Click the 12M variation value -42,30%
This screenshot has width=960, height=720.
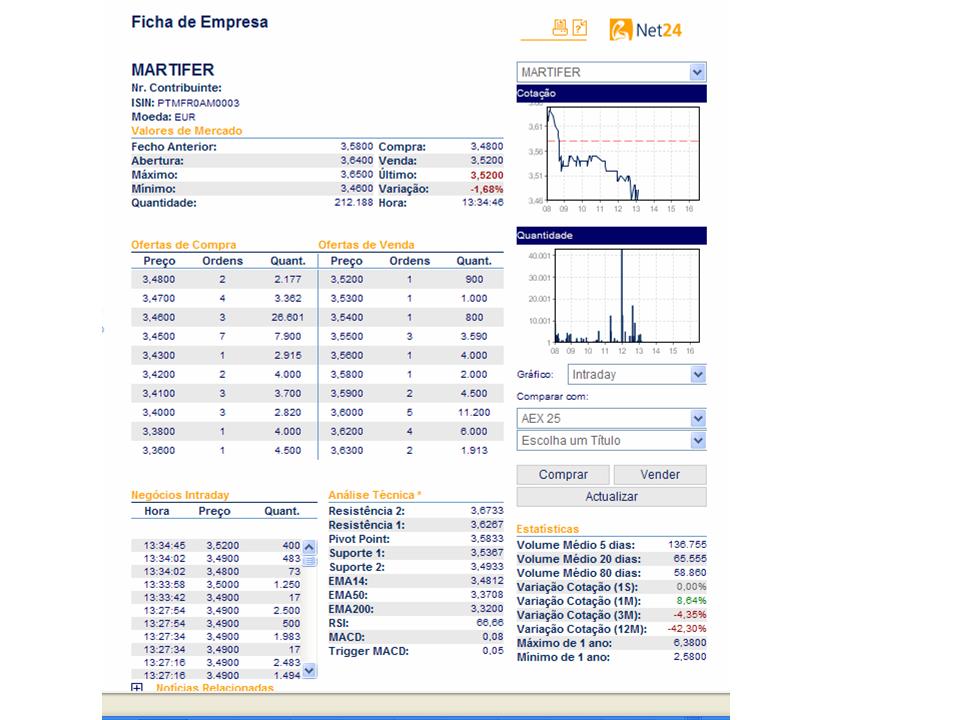coord(687,629)
